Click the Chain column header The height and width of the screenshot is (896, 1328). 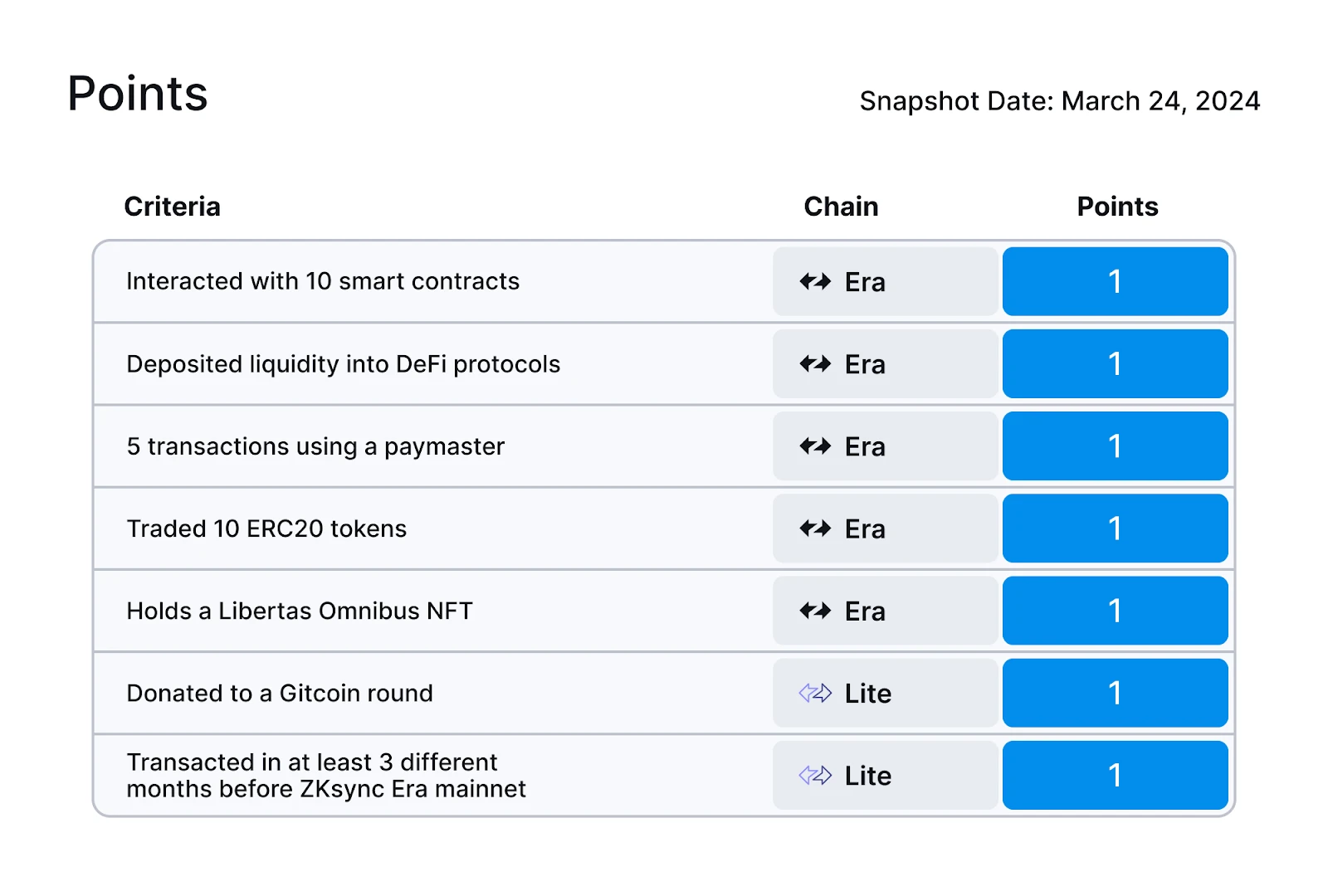841,207
